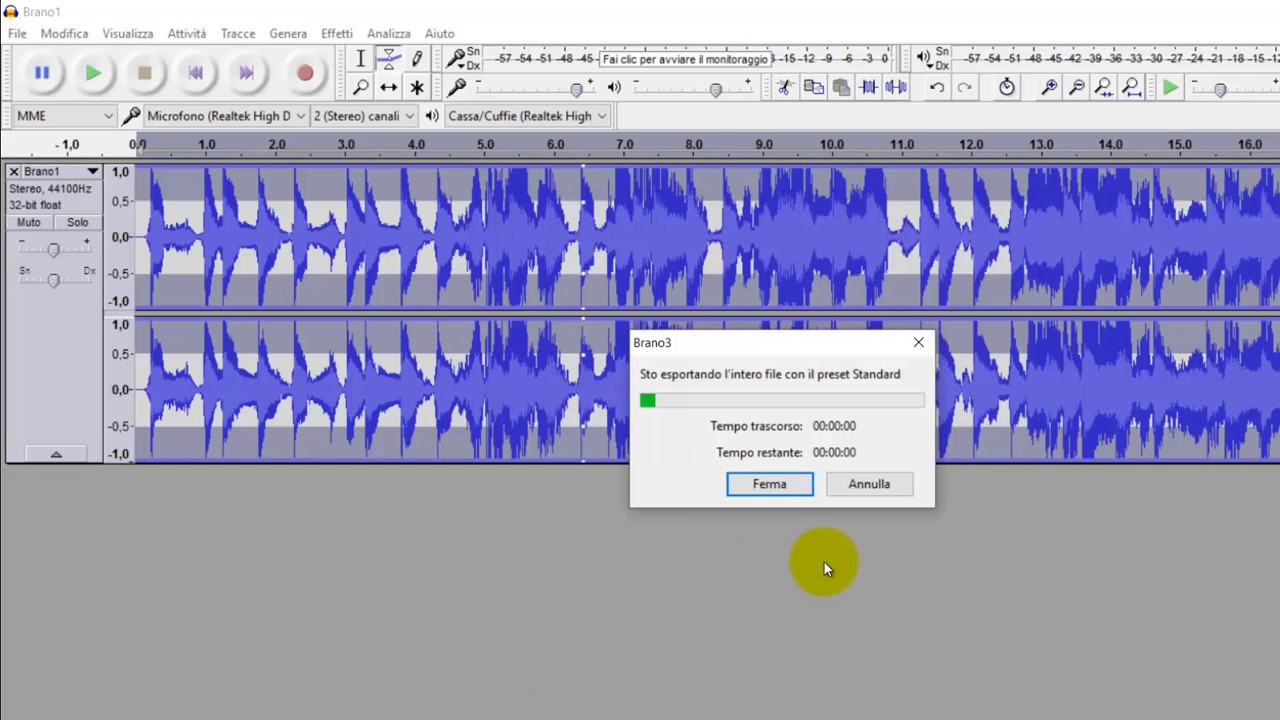Viewport: 1280px width, 720px height.
Task: Click the Paste clipboard icon
Action: [x=841, y=87]
